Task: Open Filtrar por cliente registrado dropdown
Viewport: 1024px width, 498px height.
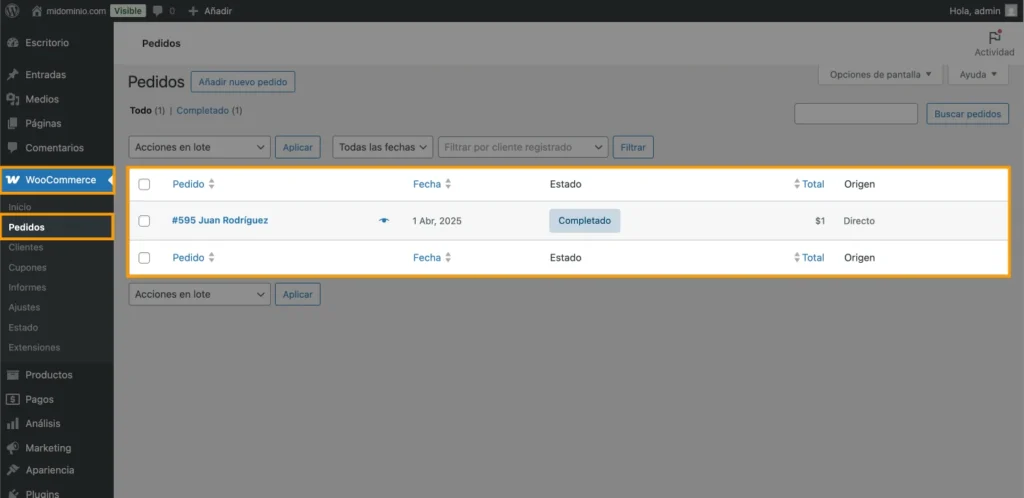Action: (523, 148)
